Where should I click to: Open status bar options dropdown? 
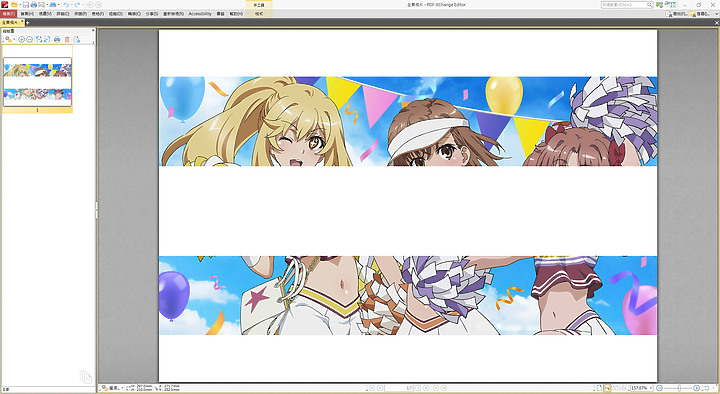tap(112, 388)
